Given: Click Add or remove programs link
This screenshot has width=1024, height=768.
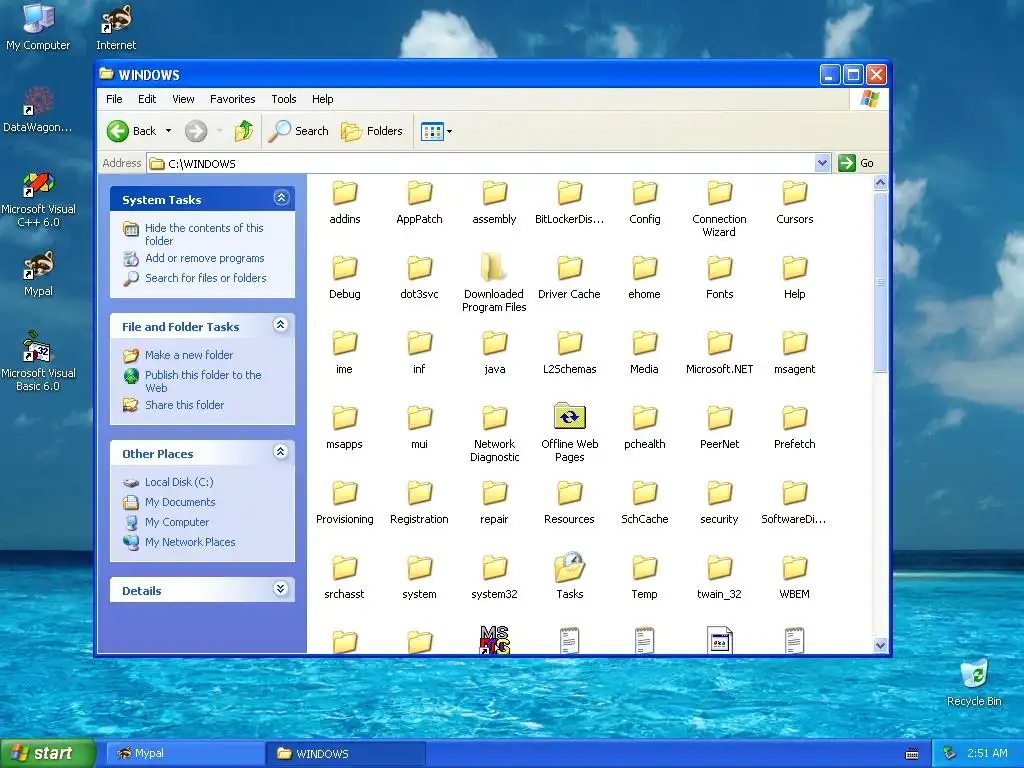Looking at the screenshot, I should pos(204,259).
